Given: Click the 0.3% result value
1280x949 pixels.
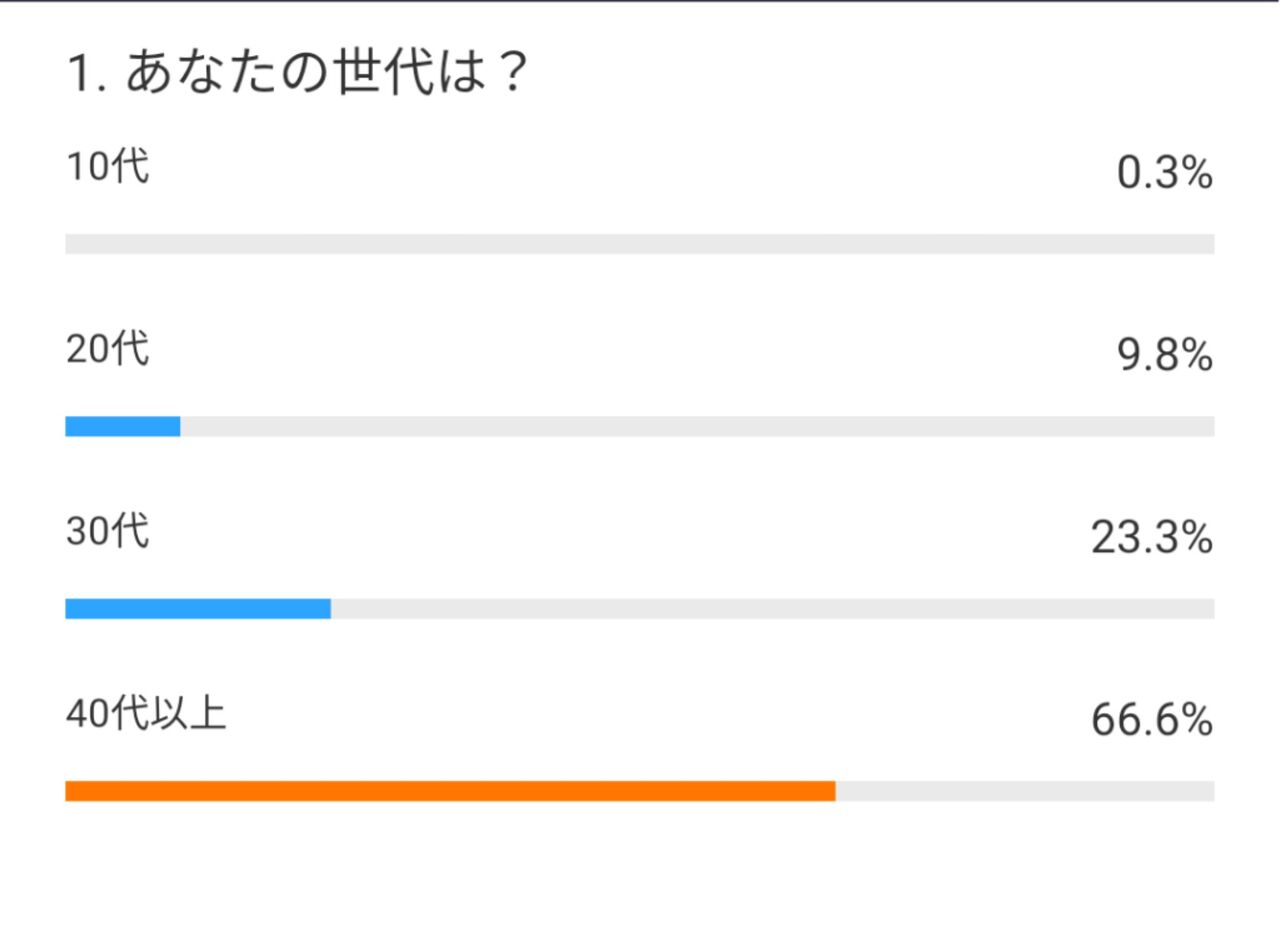Looking at the screenshot, I should [1165, 175].
